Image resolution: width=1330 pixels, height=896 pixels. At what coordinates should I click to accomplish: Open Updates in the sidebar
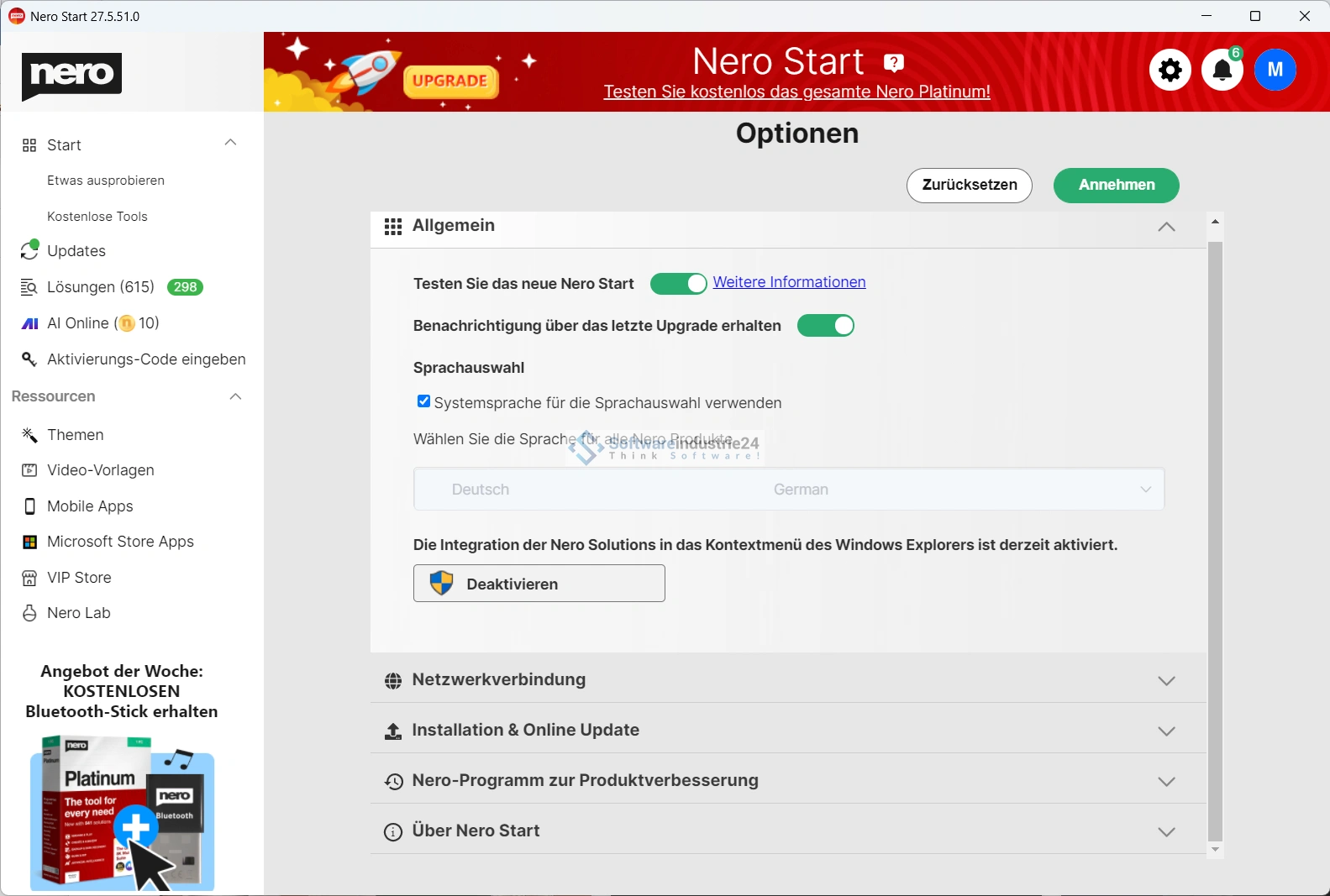[x=76, y=251]
